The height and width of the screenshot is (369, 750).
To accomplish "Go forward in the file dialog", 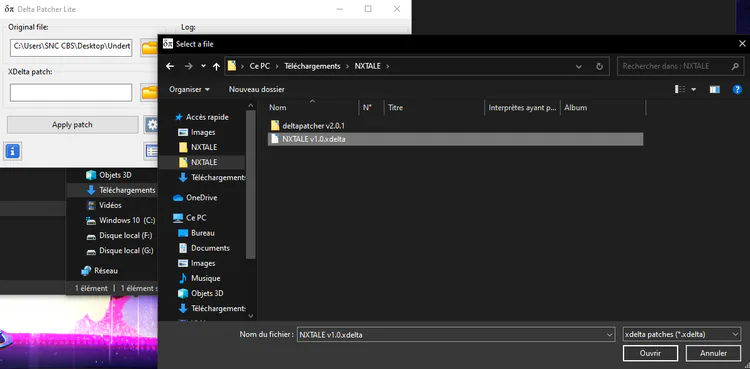I will (188, 67).
